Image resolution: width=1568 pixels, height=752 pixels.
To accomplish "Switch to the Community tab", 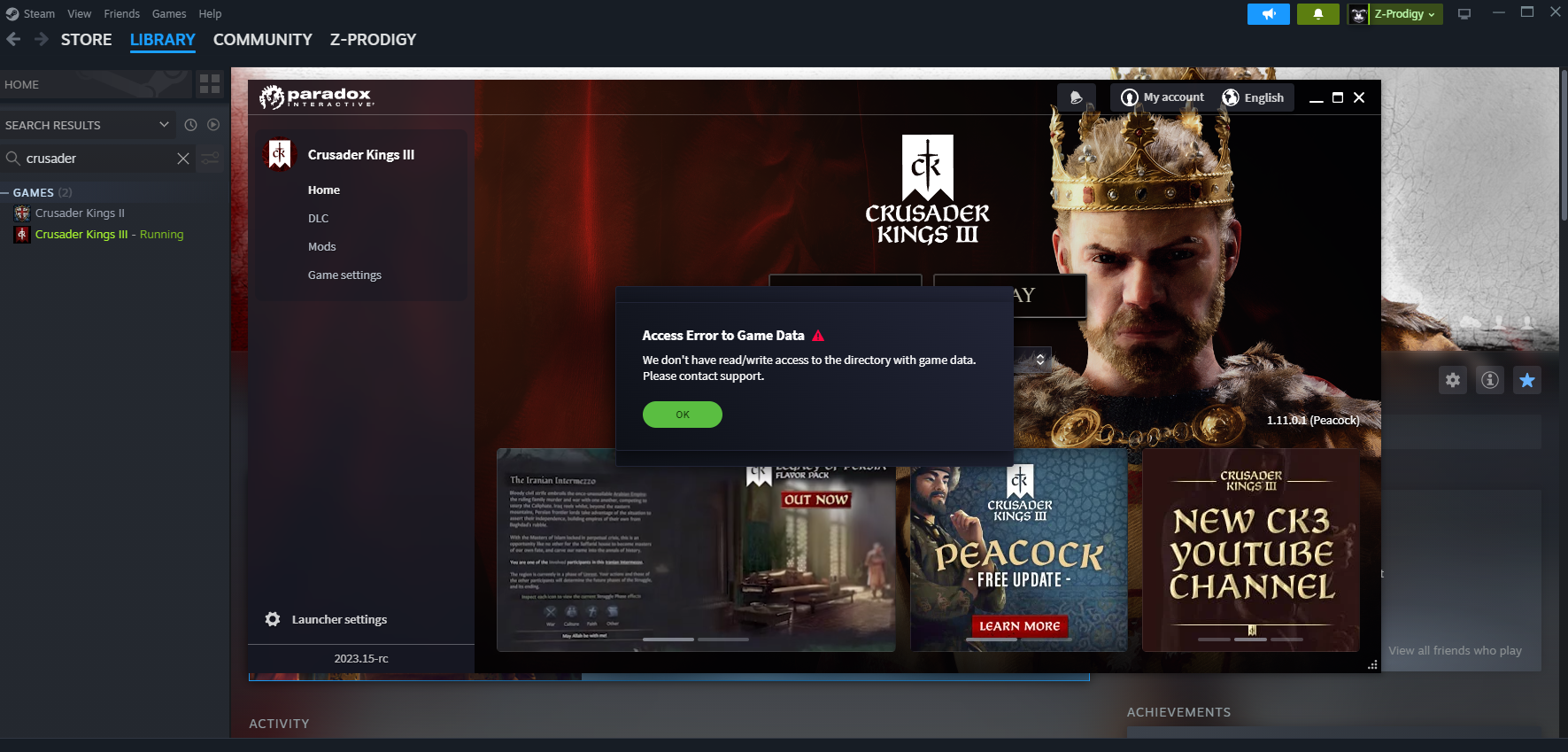I will coord(262,40).
